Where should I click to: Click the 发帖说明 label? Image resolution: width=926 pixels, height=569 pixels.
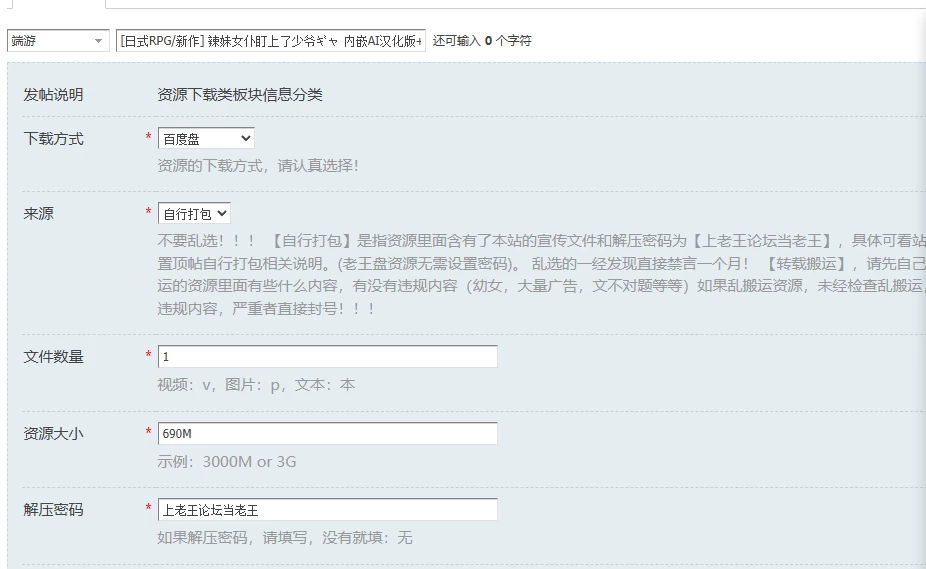point(53,95)
